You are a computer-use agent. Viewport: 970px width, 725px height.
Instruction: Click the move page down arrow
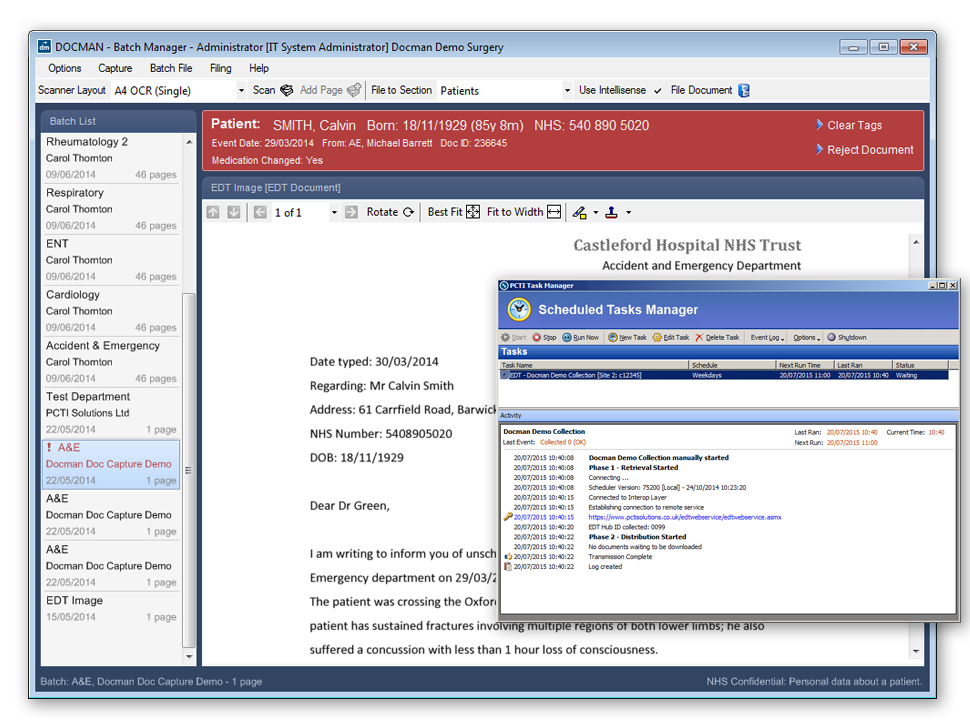[234, 212]
